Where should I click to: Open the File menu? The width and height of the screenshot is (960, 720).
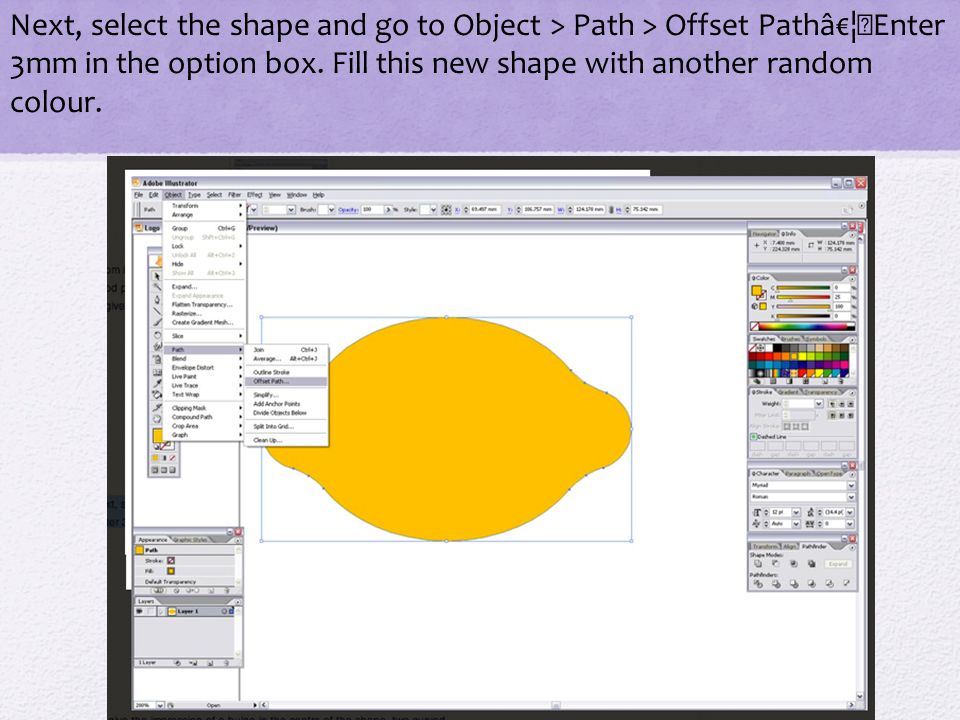(139, 195)
